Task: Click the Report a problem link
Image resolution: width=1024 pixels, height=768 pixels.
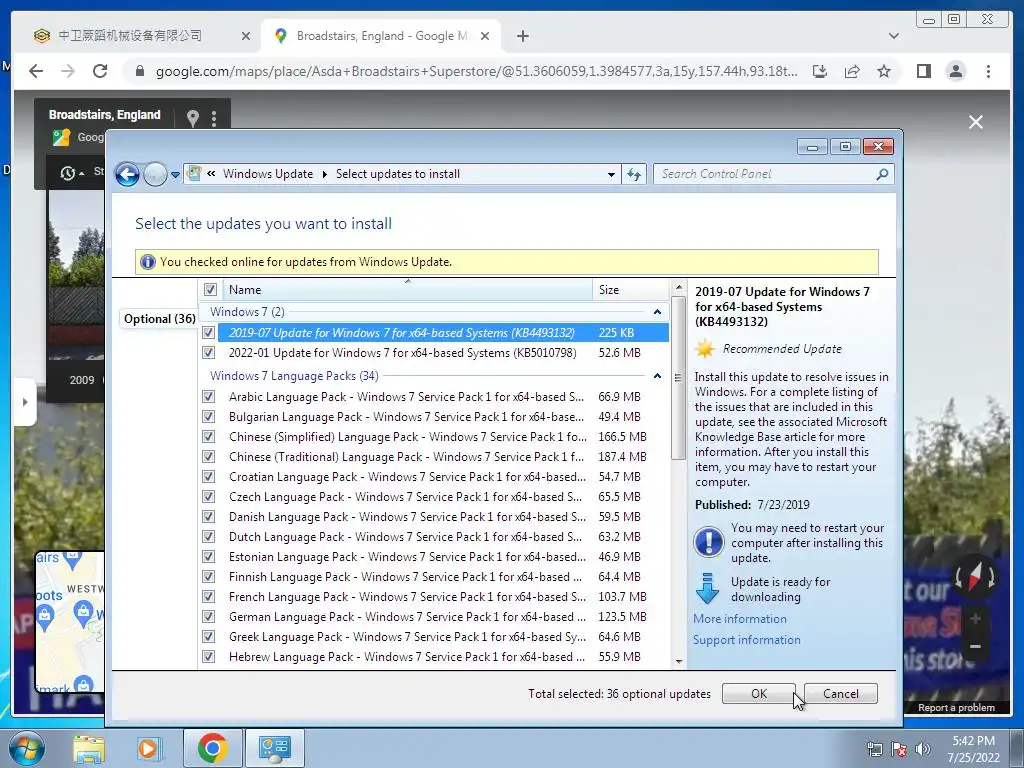Action: click(x=956, y=707)
